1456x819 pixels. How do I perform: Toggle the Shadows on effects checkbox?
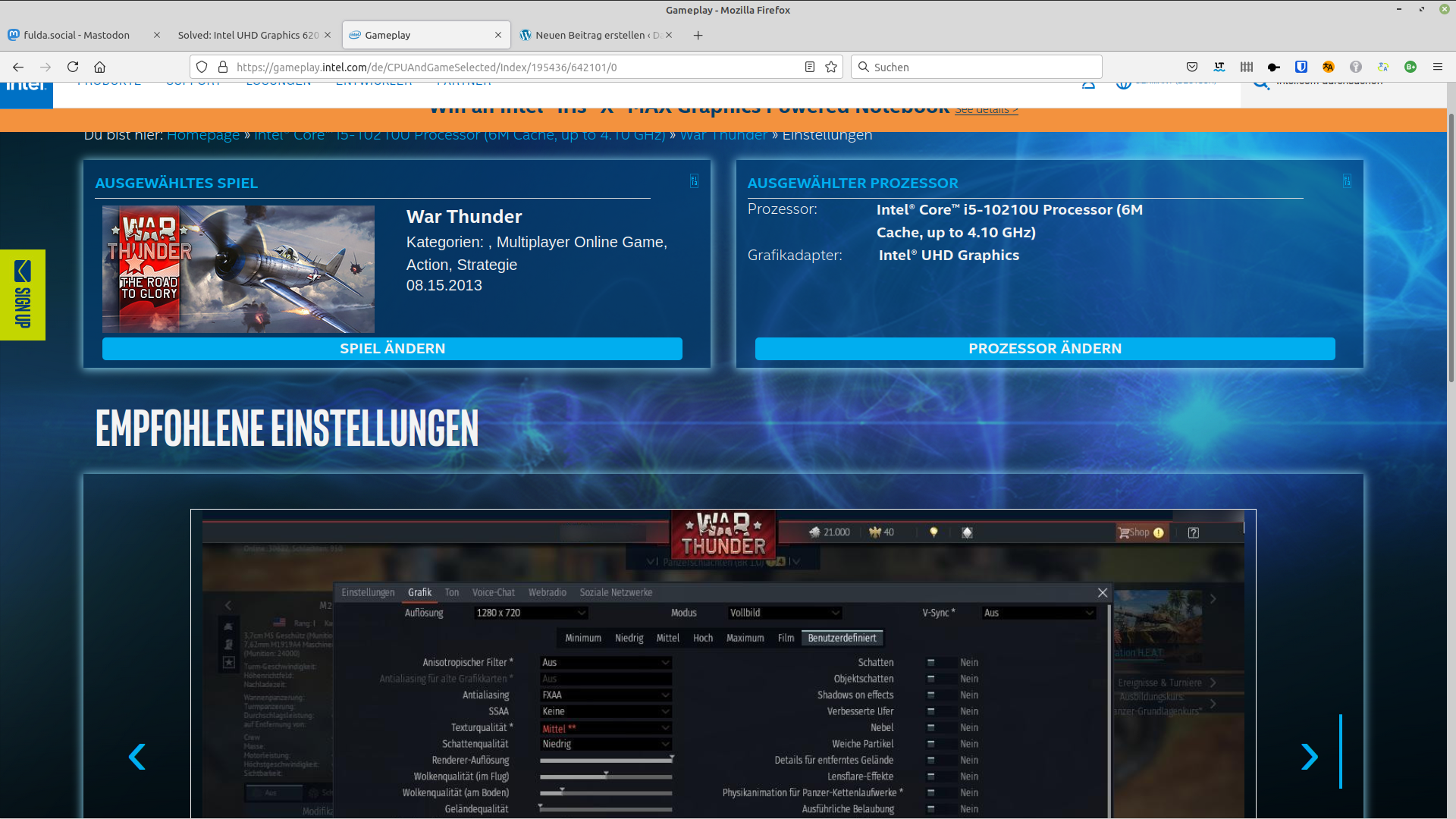click(x=930, y=695)
